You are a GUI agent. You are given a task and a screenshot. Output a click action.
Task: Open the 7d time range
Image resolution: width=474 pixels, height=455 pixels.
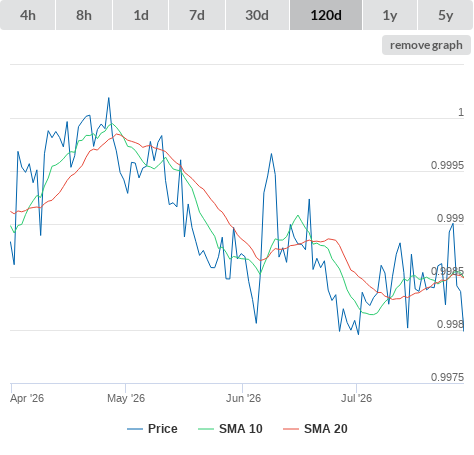pyautogui.click(x=197, y=15)
